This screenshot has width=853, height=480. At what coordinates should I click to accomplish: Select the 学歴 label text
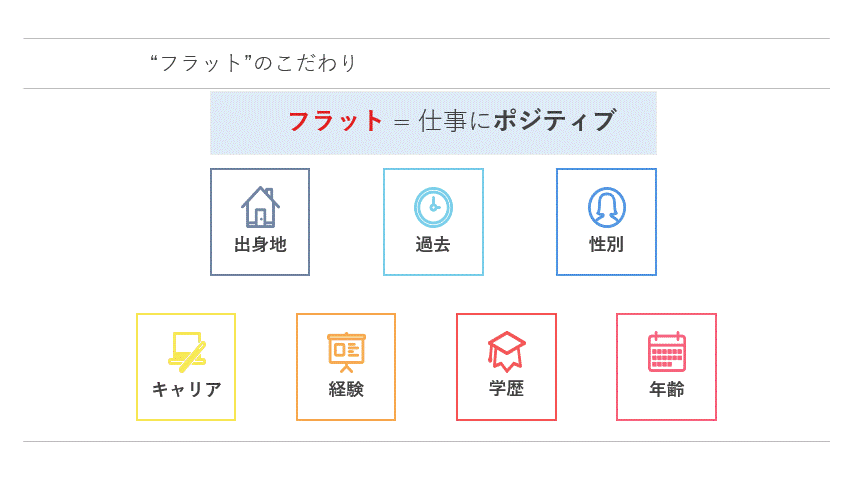click(506, 388)
